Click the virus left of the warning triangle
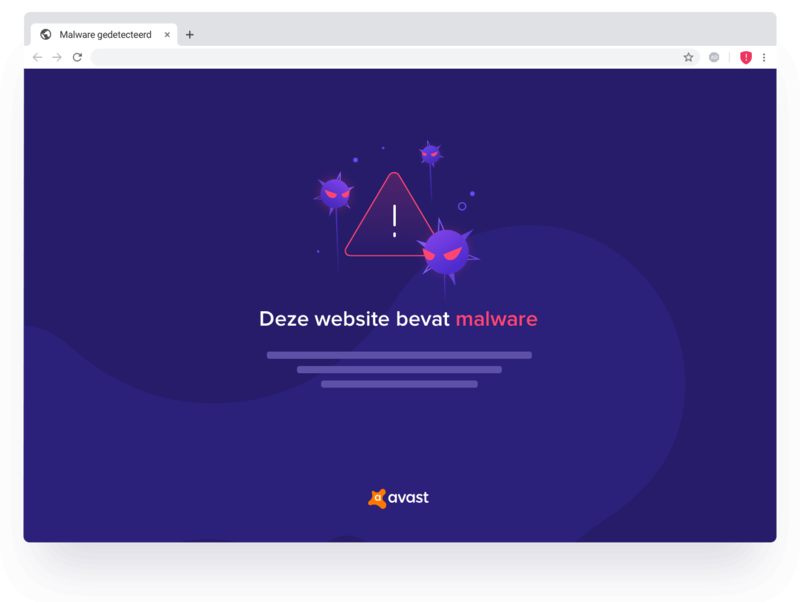 (x=335, y=194)
